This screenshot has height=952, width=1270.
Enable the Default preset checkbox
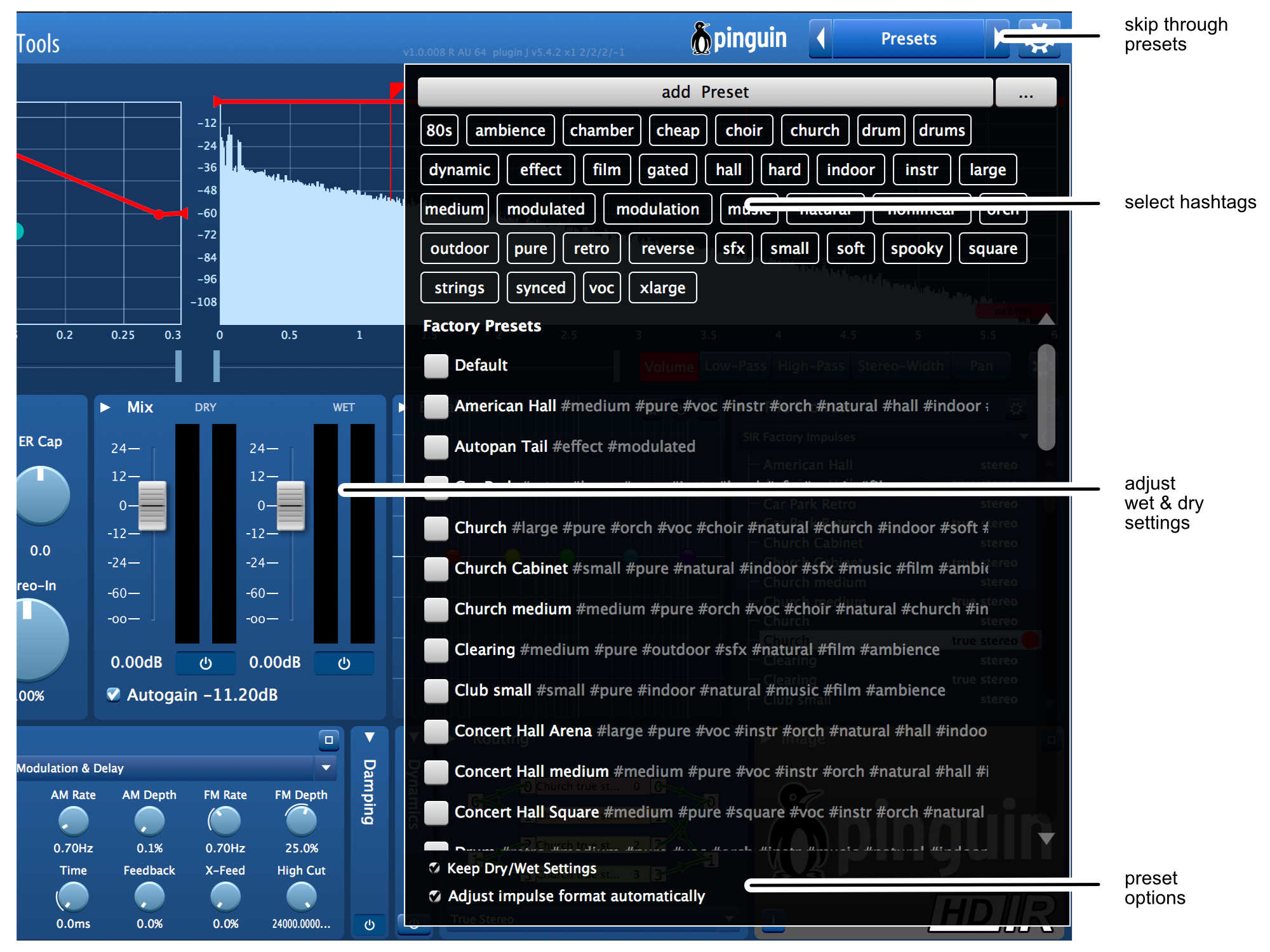point(436,366)
